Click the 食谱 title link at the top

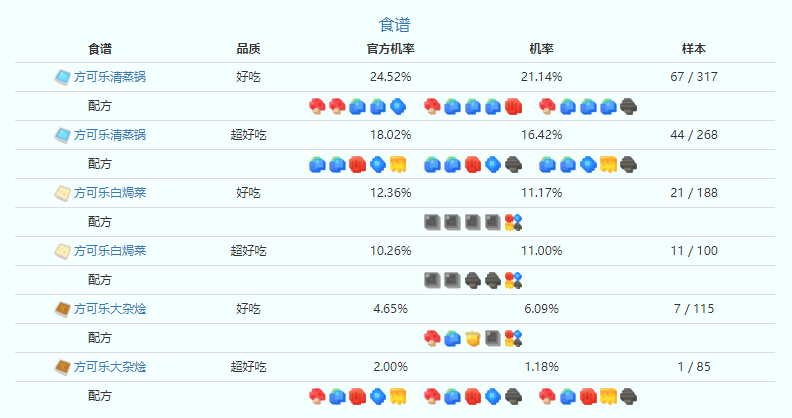point(394,25)
